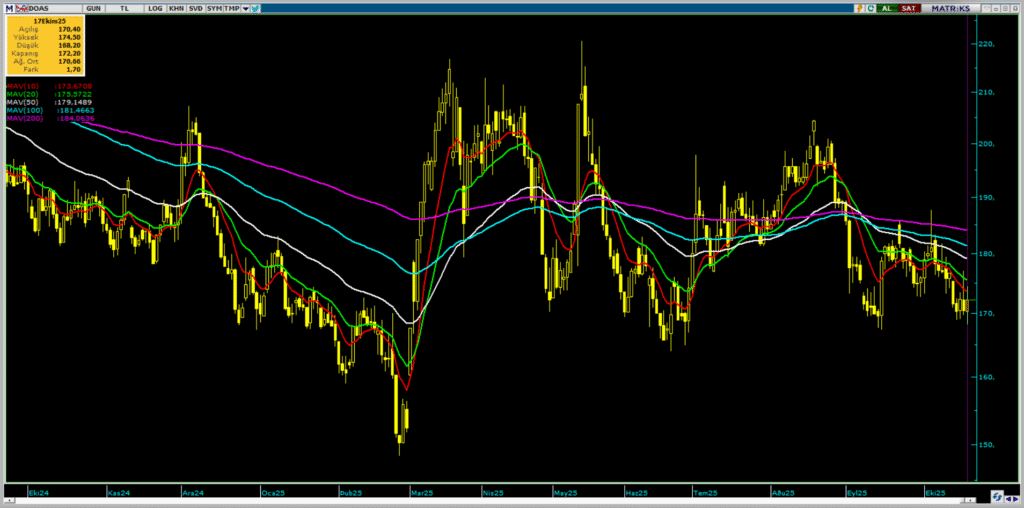Screen dimensions: 1024x508
Task: Open the GUN period dropdown
Action: coord(93,8)
